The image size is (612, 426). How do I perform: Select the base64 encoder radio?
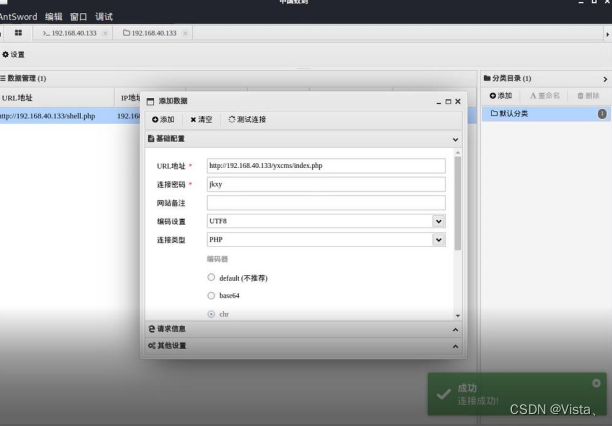point(211,295)
